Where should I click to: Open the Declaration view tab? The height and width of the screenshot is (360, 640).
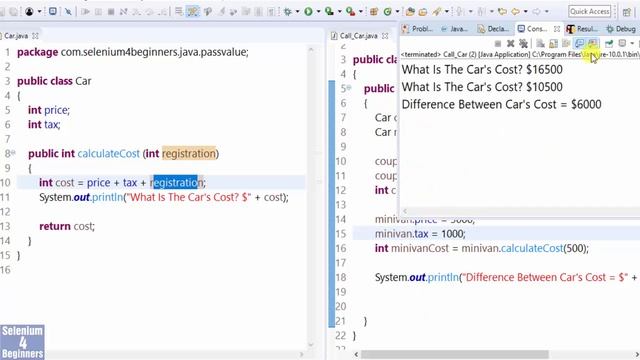pos(493,29)
